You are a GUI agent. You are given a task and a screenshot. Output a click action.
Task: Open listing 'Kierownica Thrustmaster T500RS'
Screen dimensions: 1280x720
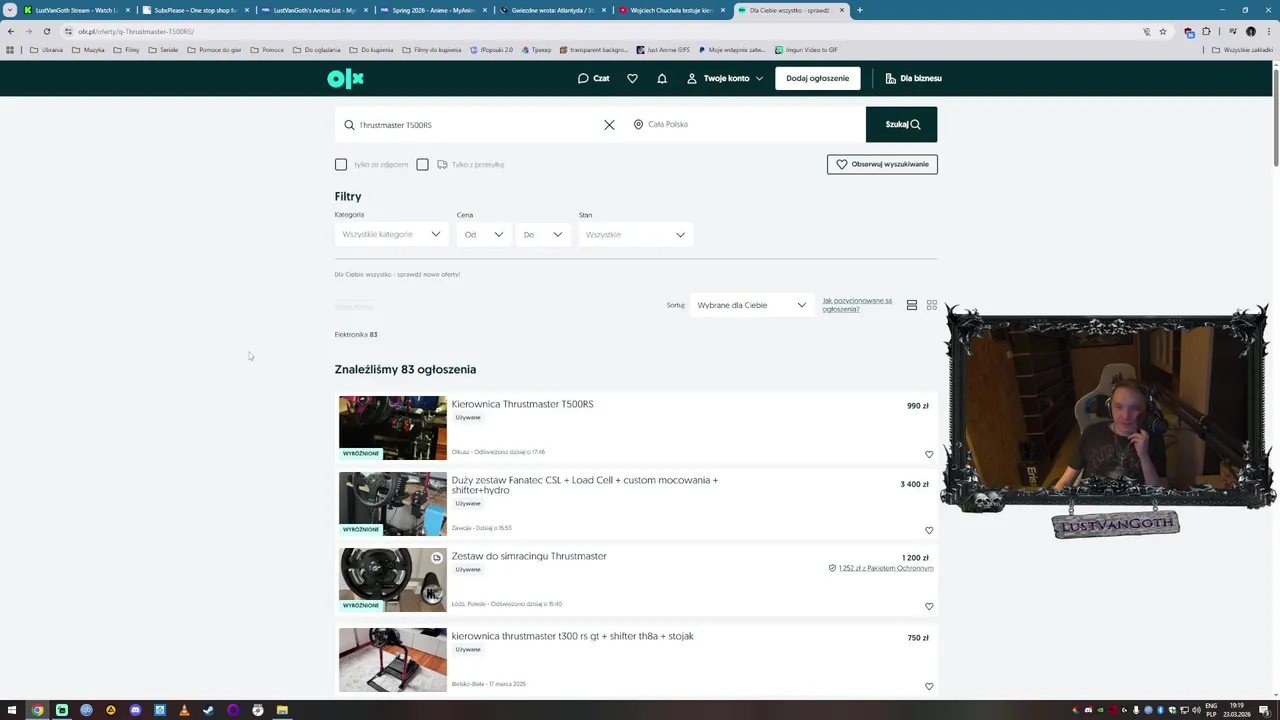[x=522, y=404]
